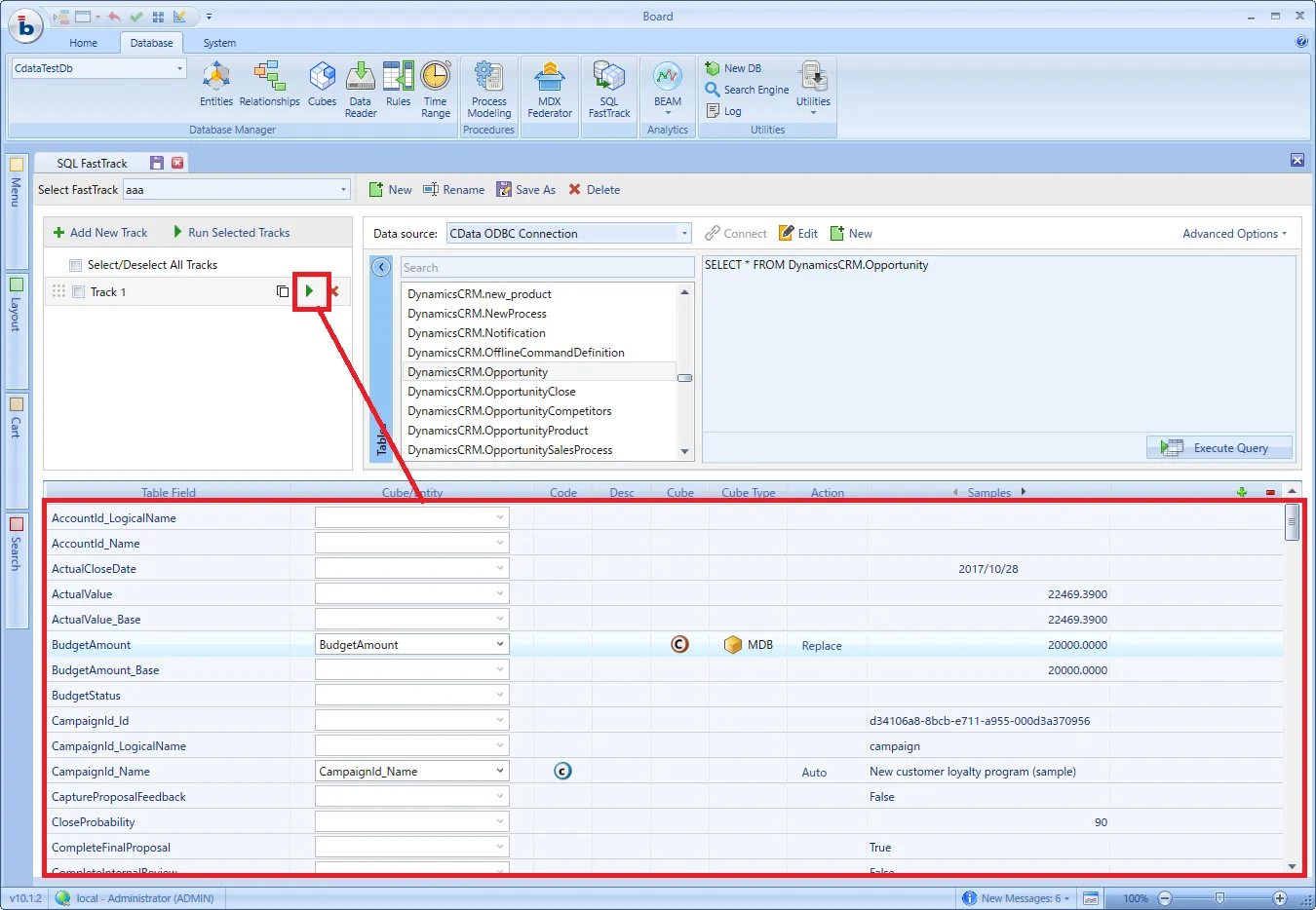The height and width of the screenshot is (910, 1316).
Task: Open the Data Reader tool
Action: click(x=360, y=77)
